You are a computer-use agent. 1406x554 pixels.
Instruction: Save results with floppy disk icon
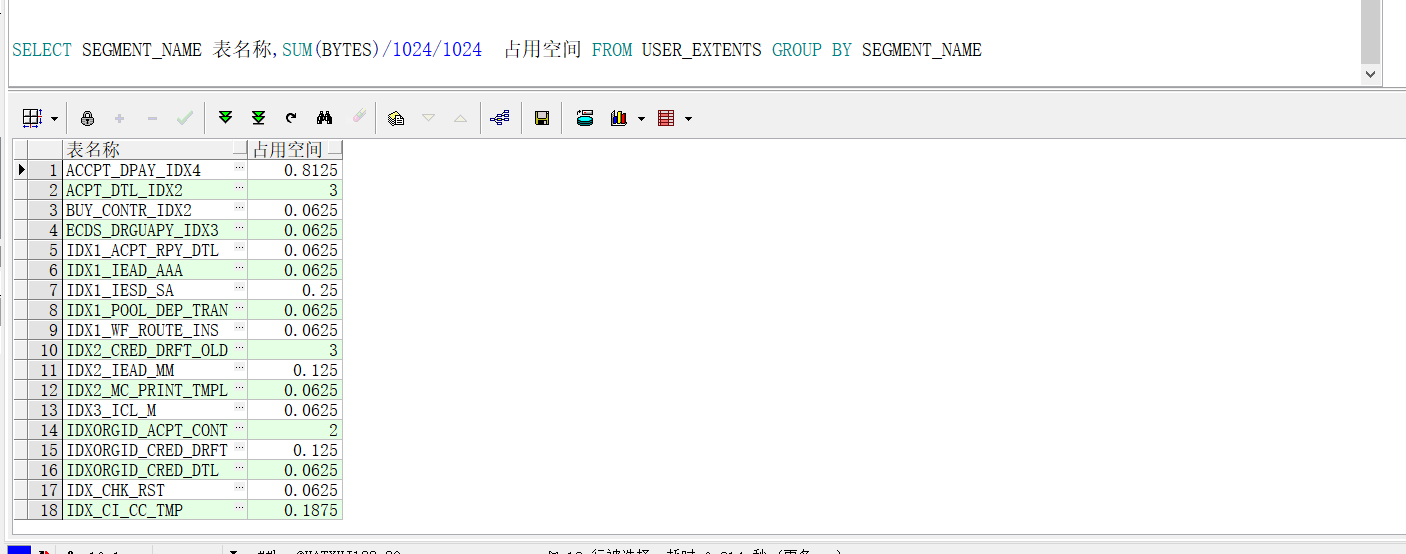pos(542,118)
